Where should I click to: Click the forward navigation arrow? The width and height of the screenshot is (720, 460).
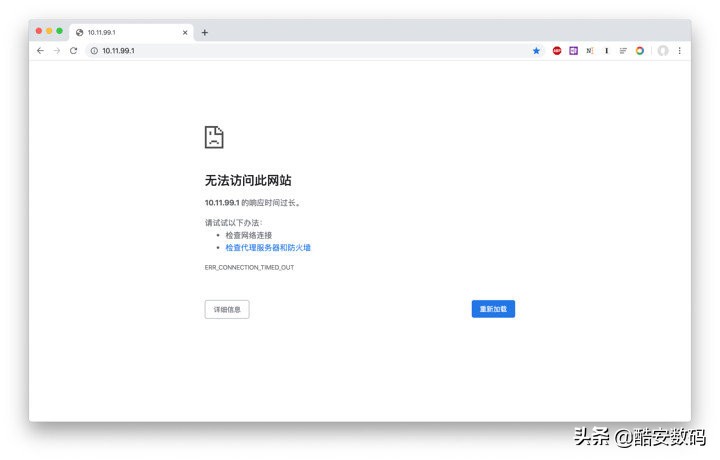[57, 50]
